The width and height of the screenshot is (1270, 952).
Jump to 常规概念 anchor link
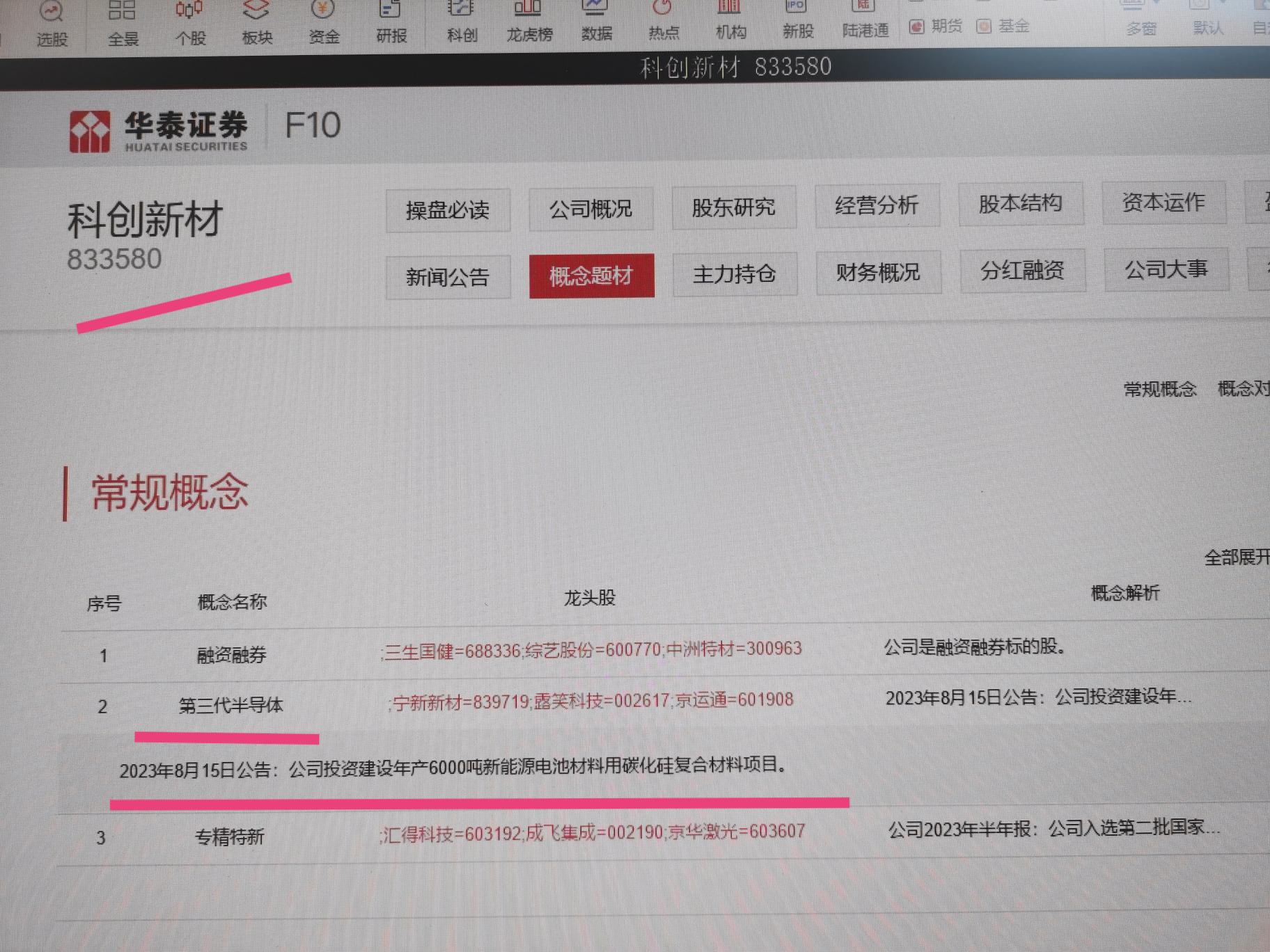click(x=1160, y=389)
